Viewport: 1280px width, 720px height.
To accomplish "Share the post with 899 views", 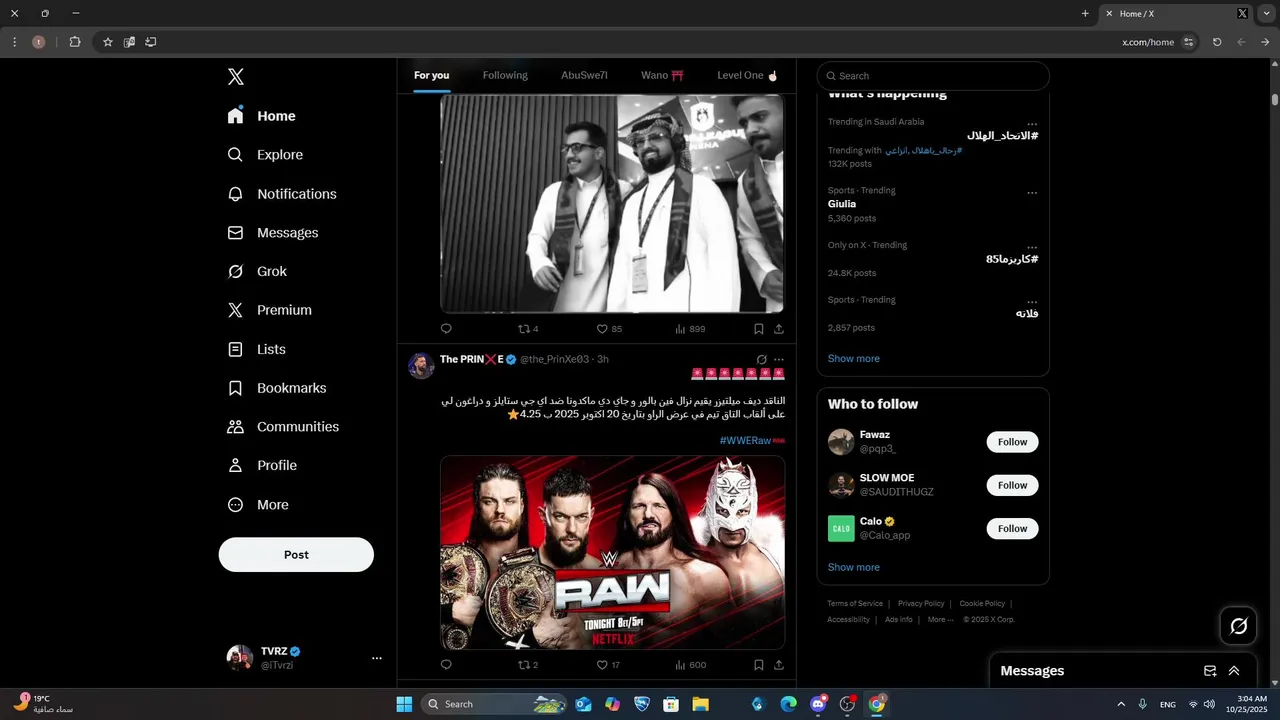I will click(779, 329).
